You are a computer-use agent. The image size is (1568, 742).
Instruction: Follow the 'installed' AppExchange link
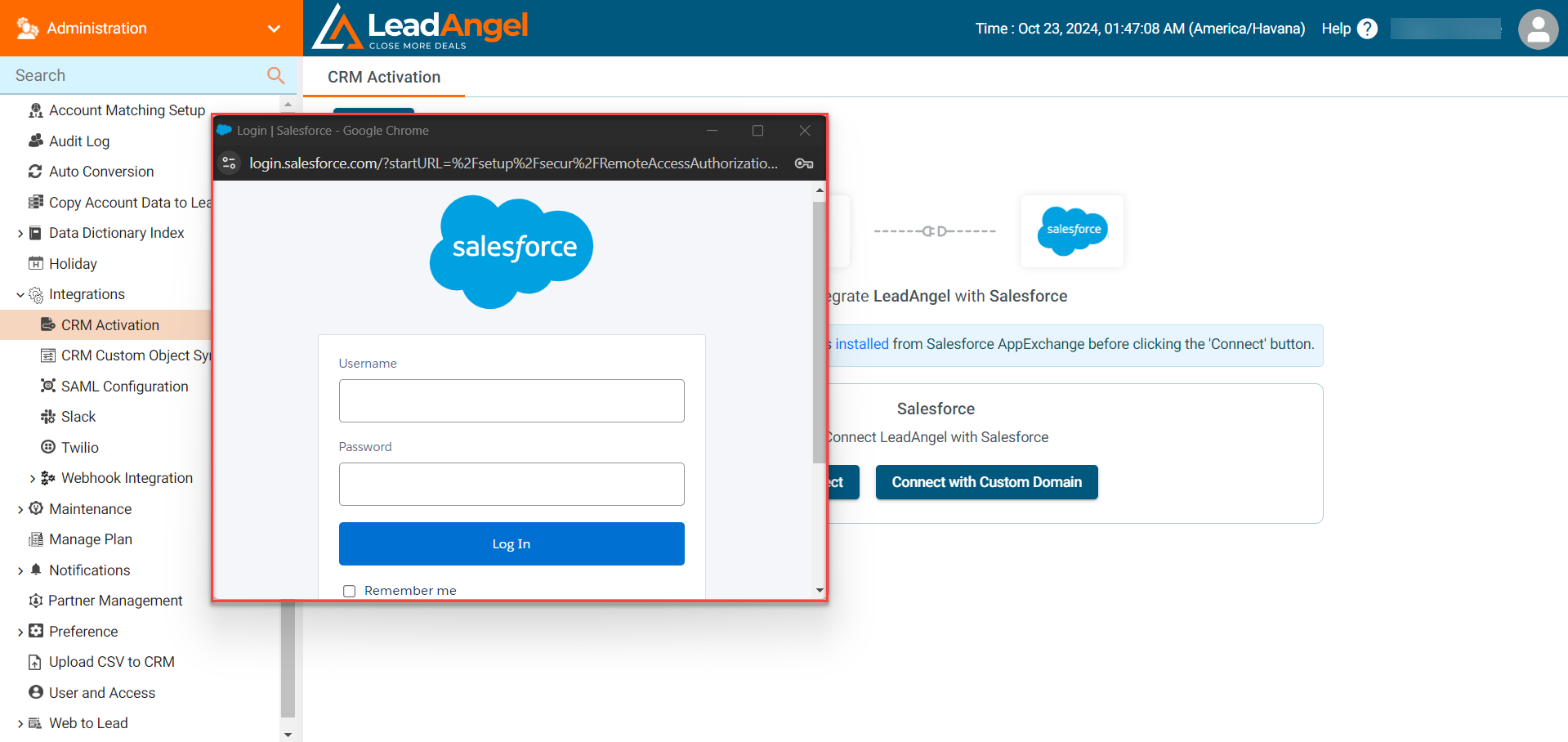pyautogui.click(x=861, y=344)
